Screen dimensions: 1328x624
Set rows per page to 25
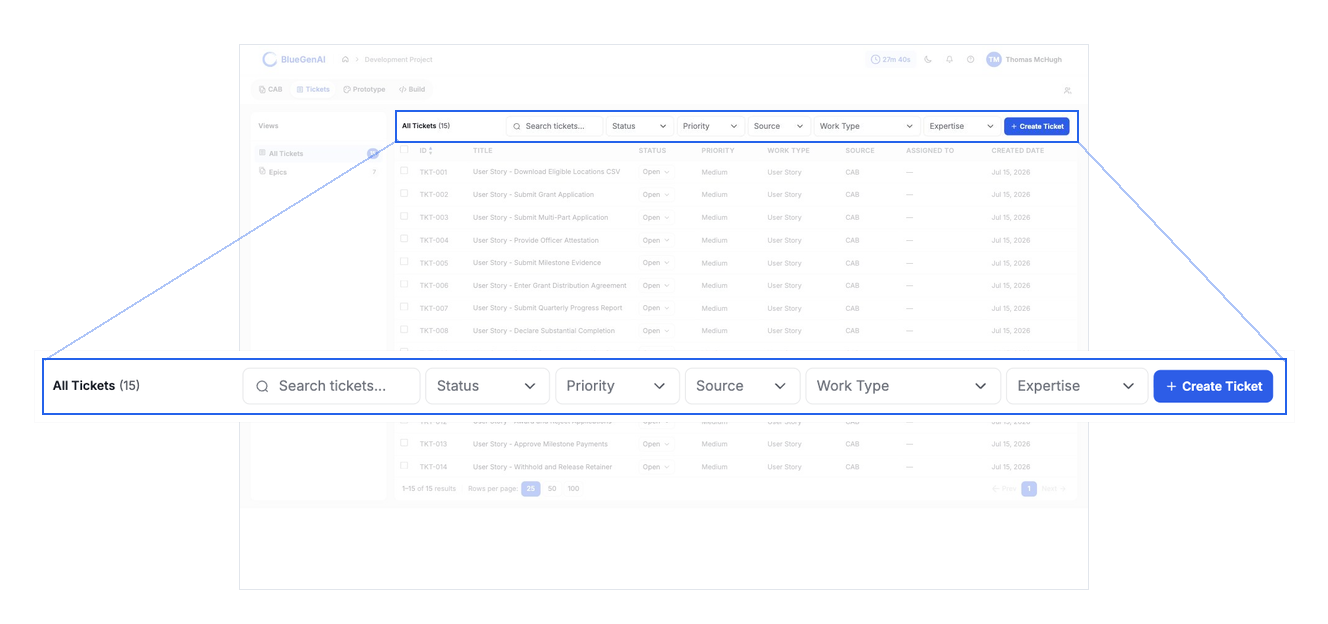[531, 489]
